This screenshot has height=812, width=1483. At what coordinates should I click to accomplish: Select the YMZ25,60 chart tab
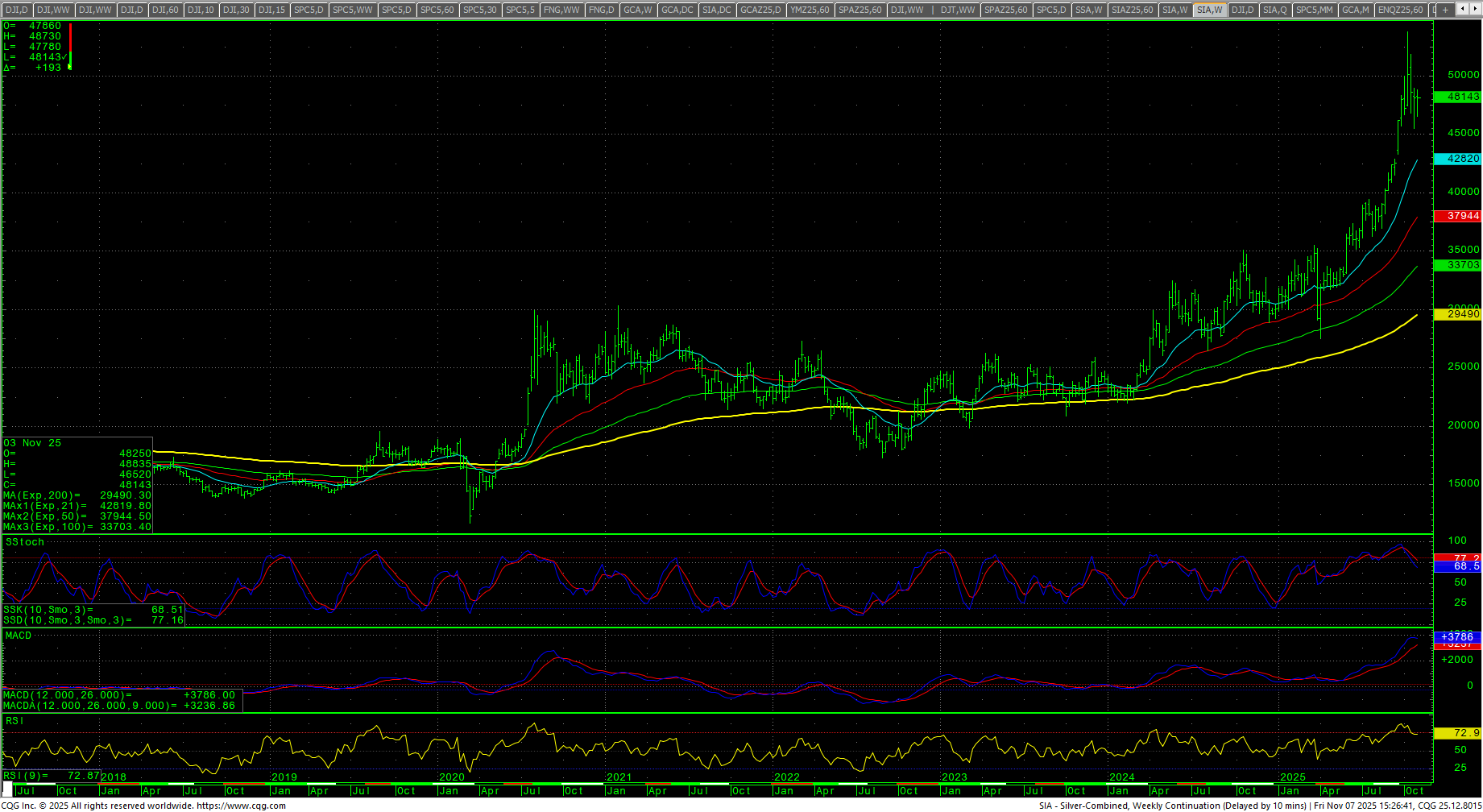tap(810, 10)
